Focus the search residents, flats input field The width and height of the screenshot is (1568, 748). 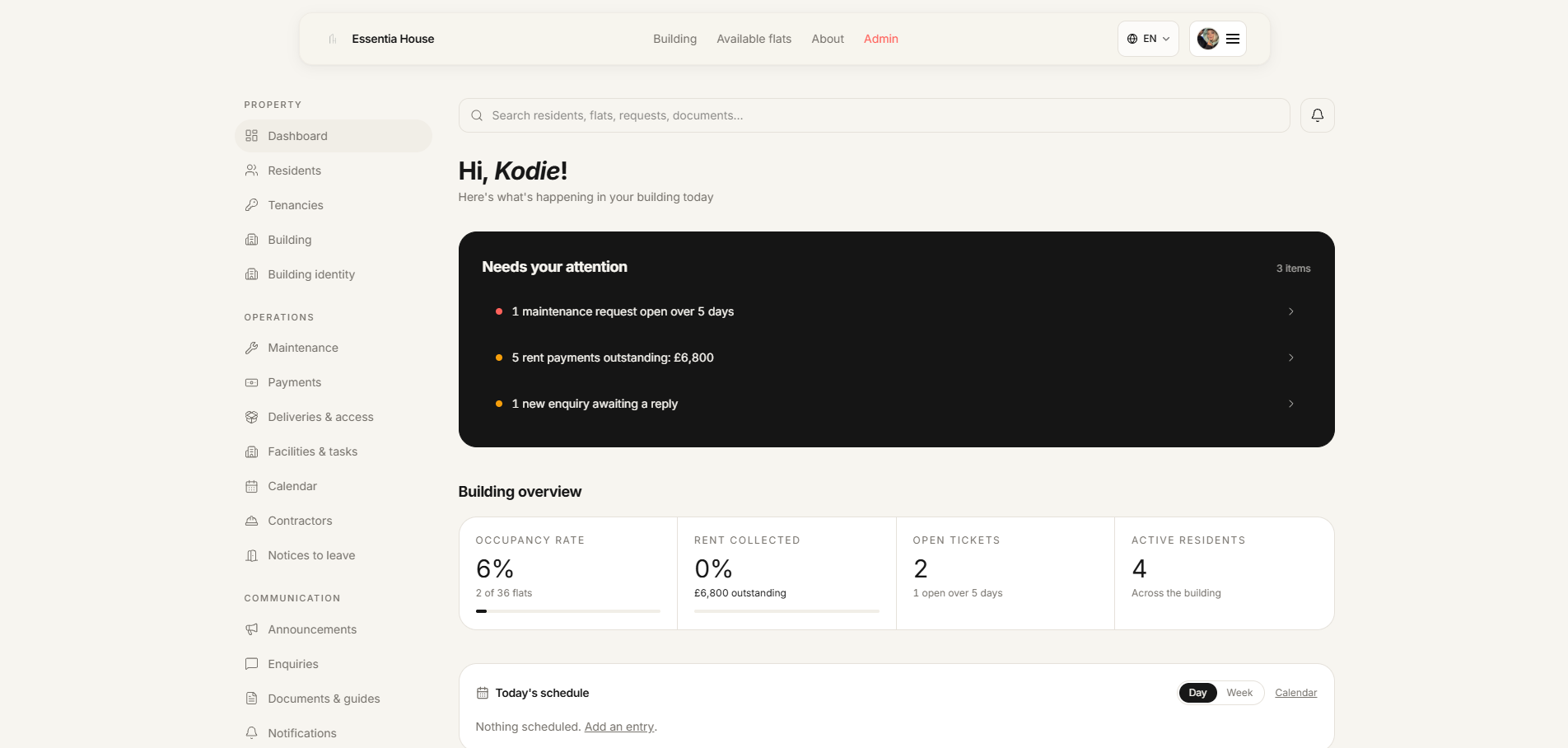pyautogui.click(x=874, y=115)
